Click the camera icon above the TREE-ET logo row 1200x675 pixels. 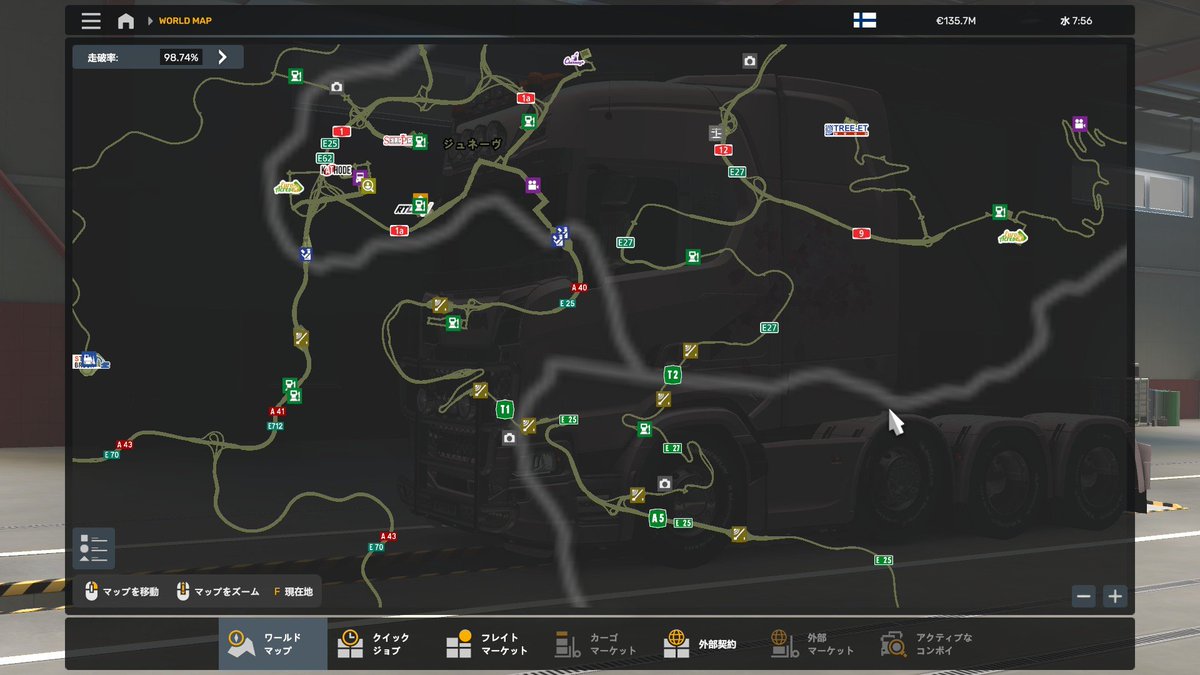[750, 61]
